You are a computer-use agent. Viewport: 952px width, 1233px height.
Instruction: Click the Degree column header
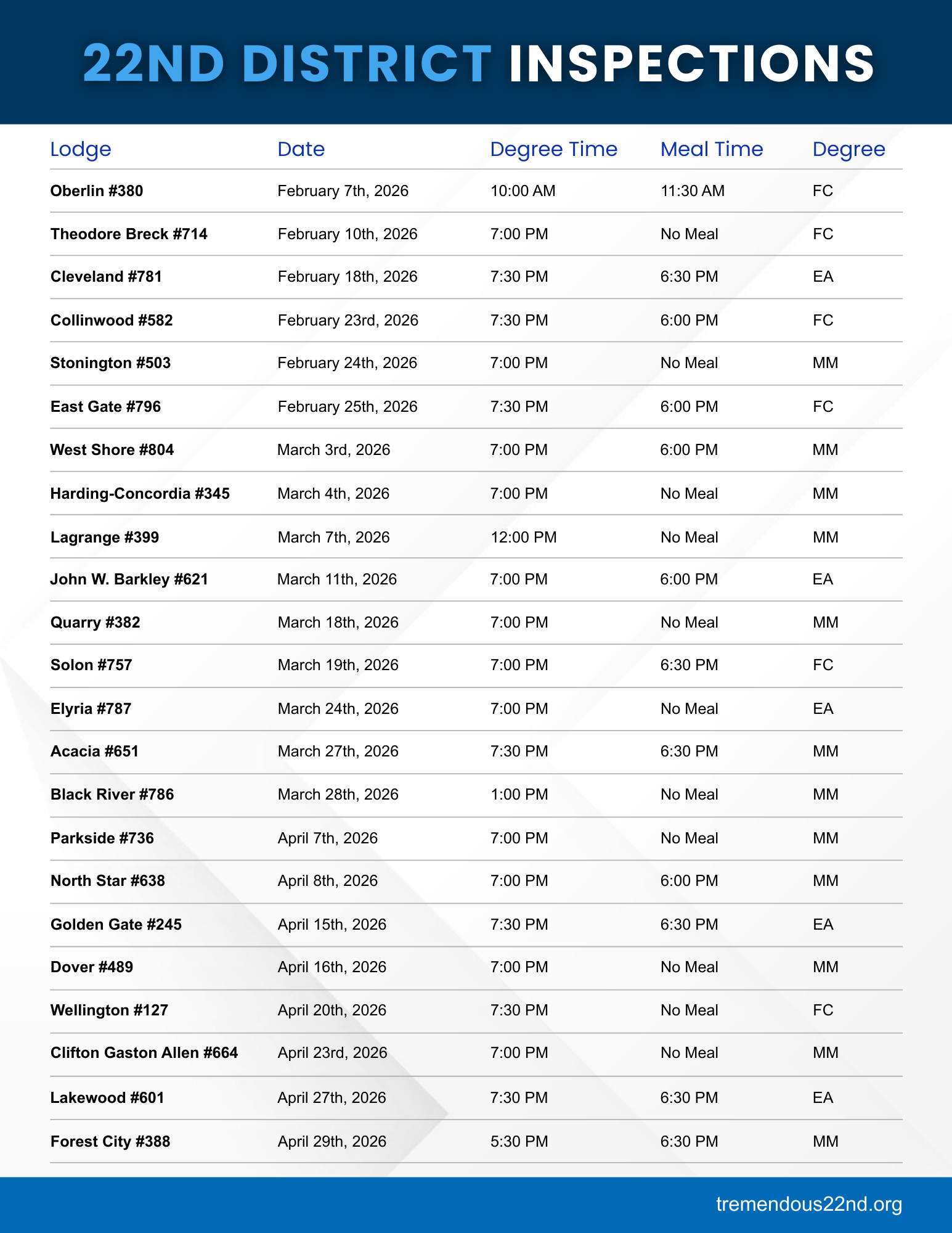848,149
